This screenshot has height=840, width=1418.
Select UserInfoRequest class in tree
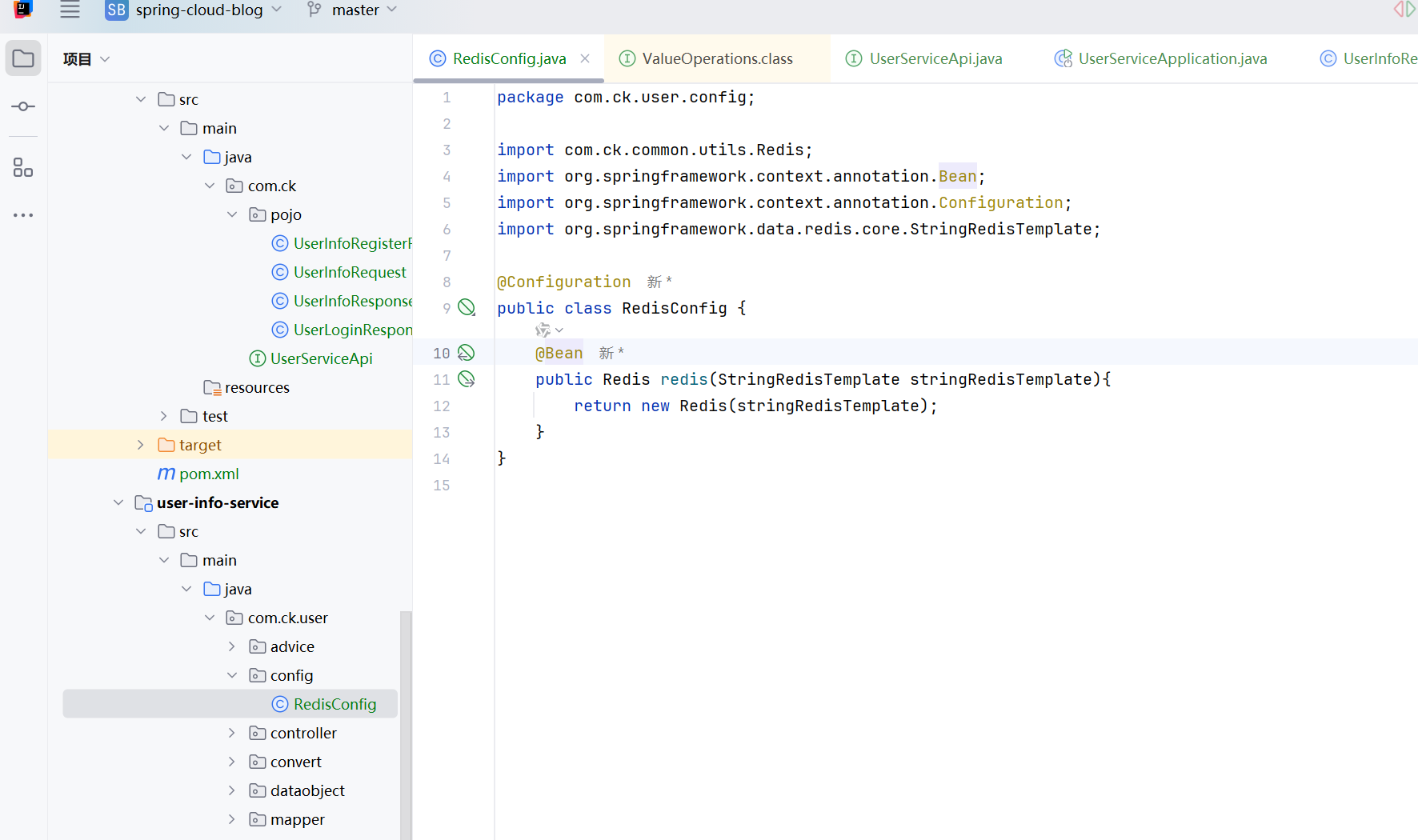[339, 272]
